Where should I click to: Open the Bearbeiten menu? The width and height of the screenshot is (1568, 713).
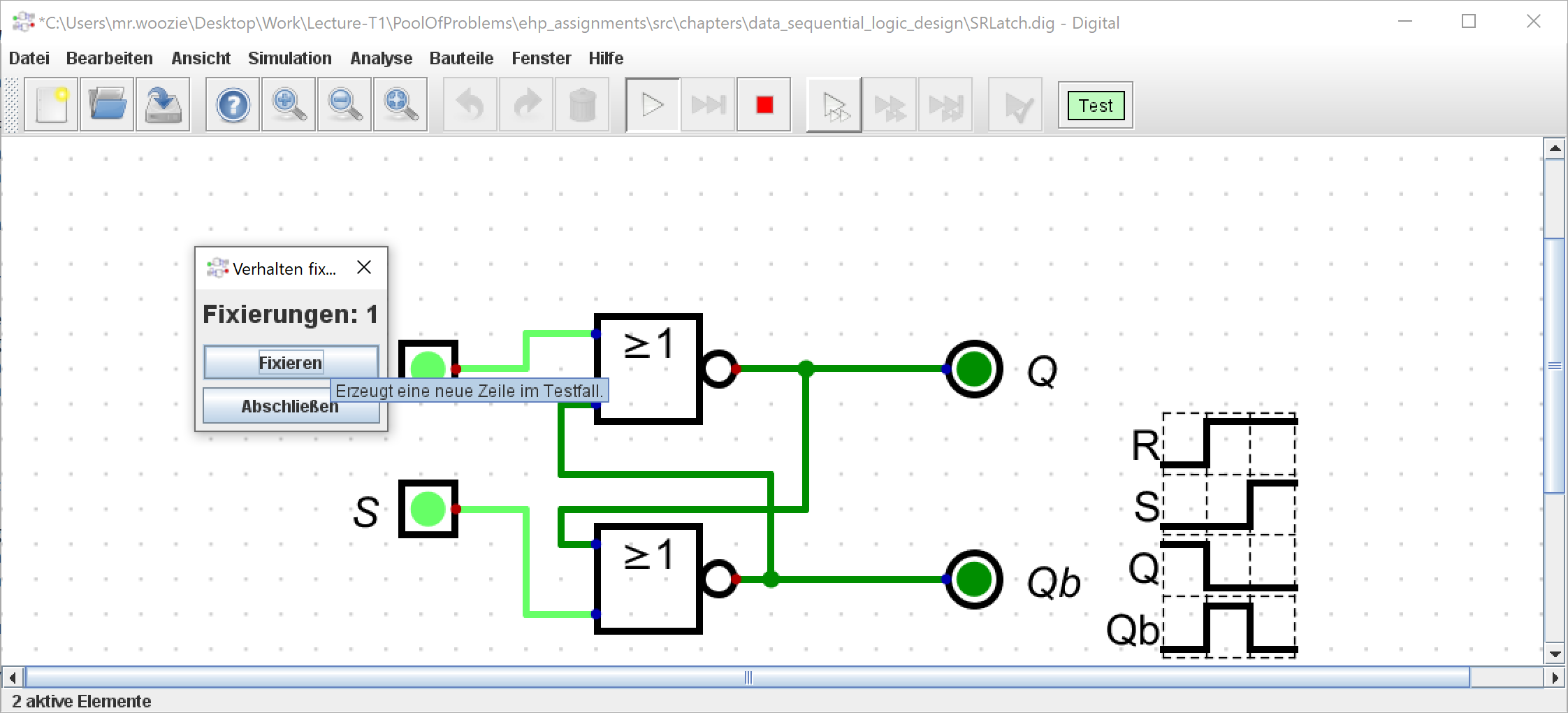(x=110, y=58)
